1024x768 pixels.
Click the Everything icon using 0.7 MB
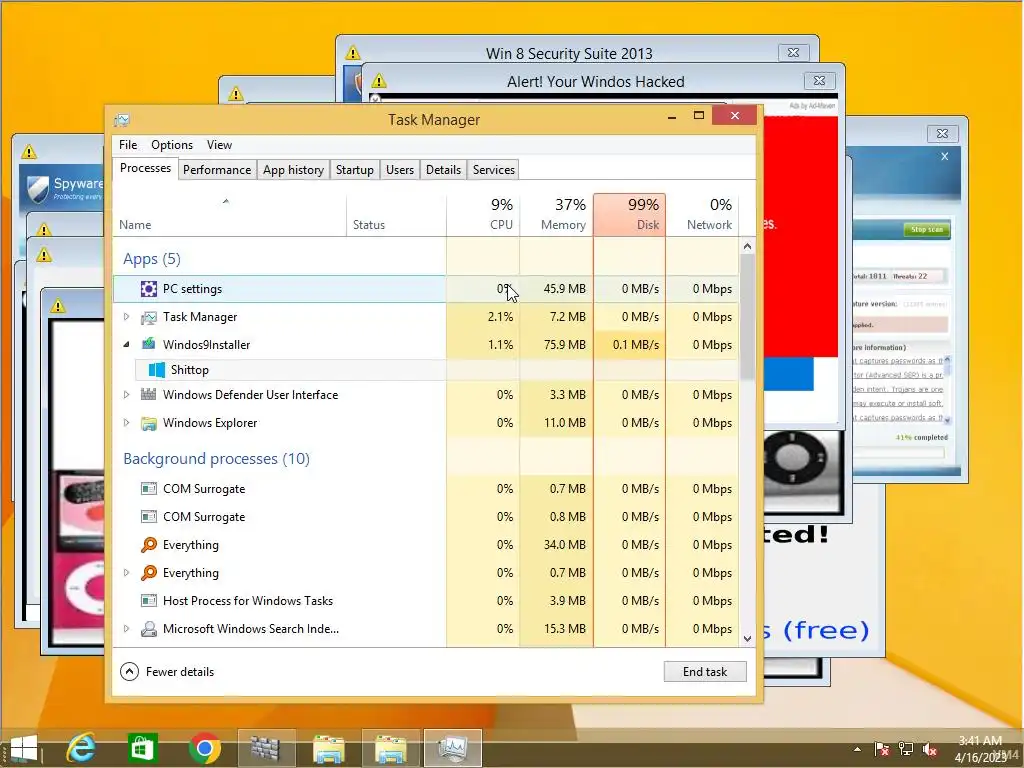click(149, 573)
